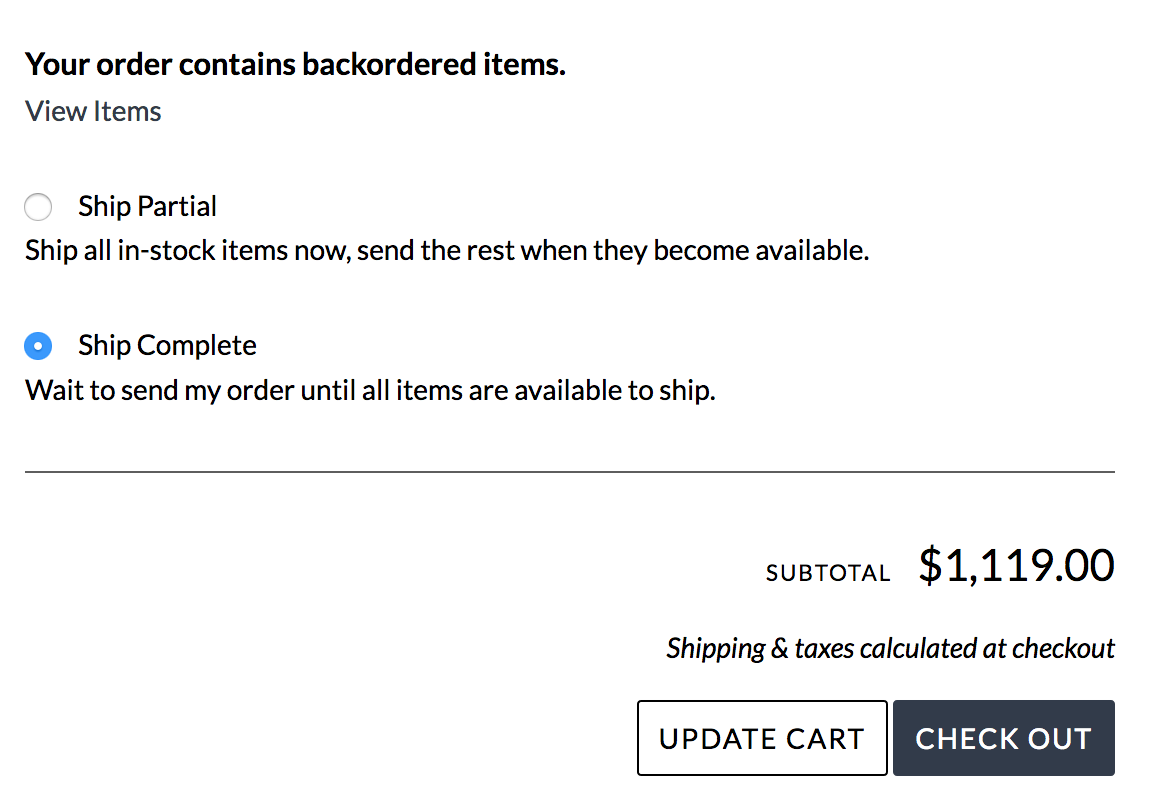Click the $1,119.00 subtotal amount
Viewport: 1156px width, 810px height.
point(1016,566)
